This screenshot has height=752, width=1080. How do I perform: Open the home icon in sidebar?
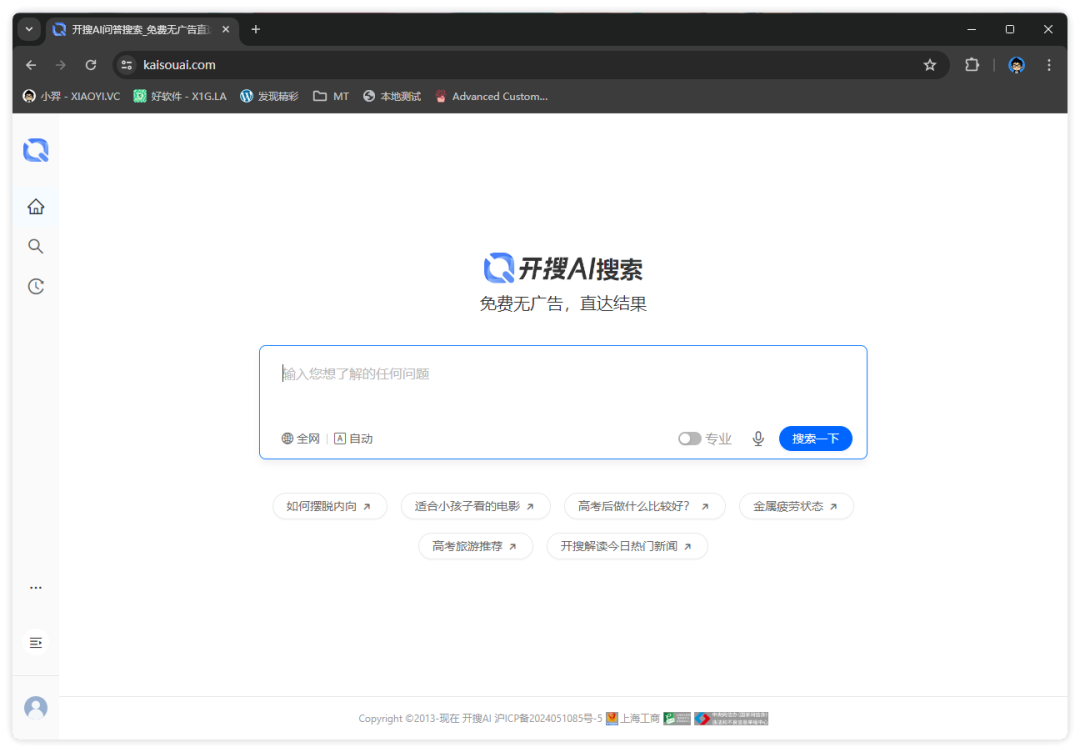[36, 207]
